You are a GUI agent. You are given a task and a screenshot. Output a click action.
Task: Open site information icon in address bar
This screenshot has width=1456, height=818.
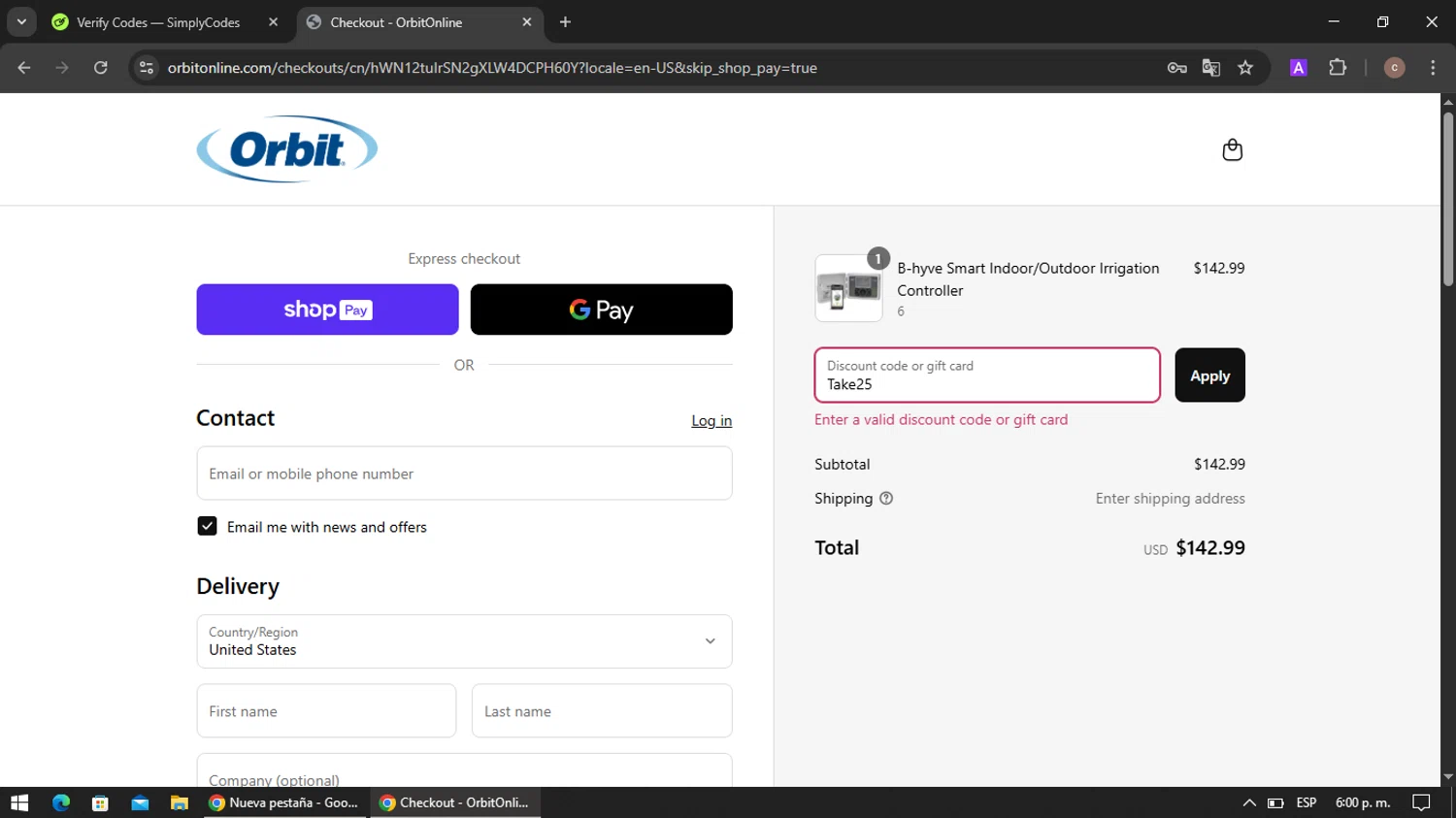point(147,68)
